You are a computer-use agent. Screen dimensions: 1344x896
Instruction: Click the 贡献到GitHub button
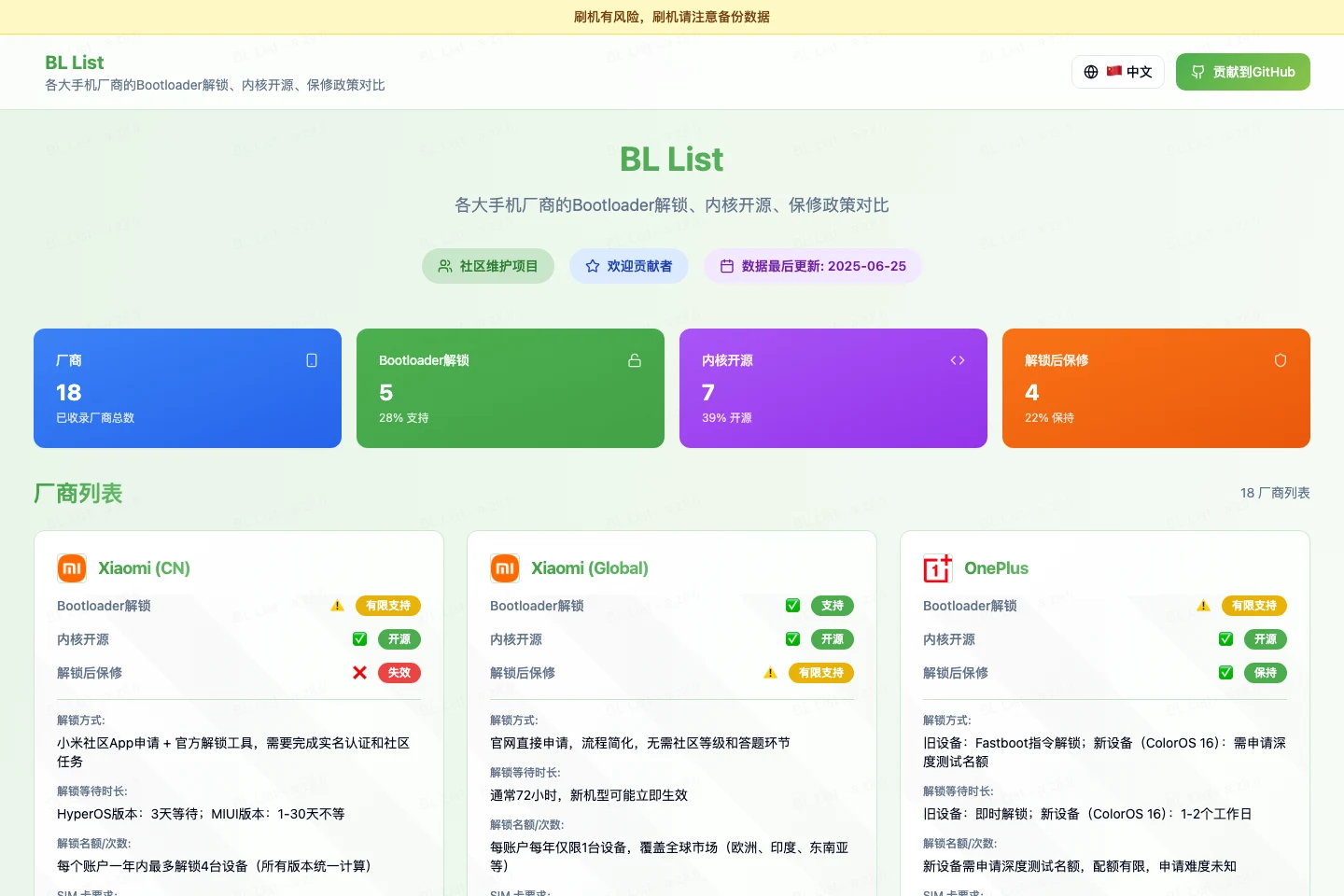click(x=1243, y=72)
